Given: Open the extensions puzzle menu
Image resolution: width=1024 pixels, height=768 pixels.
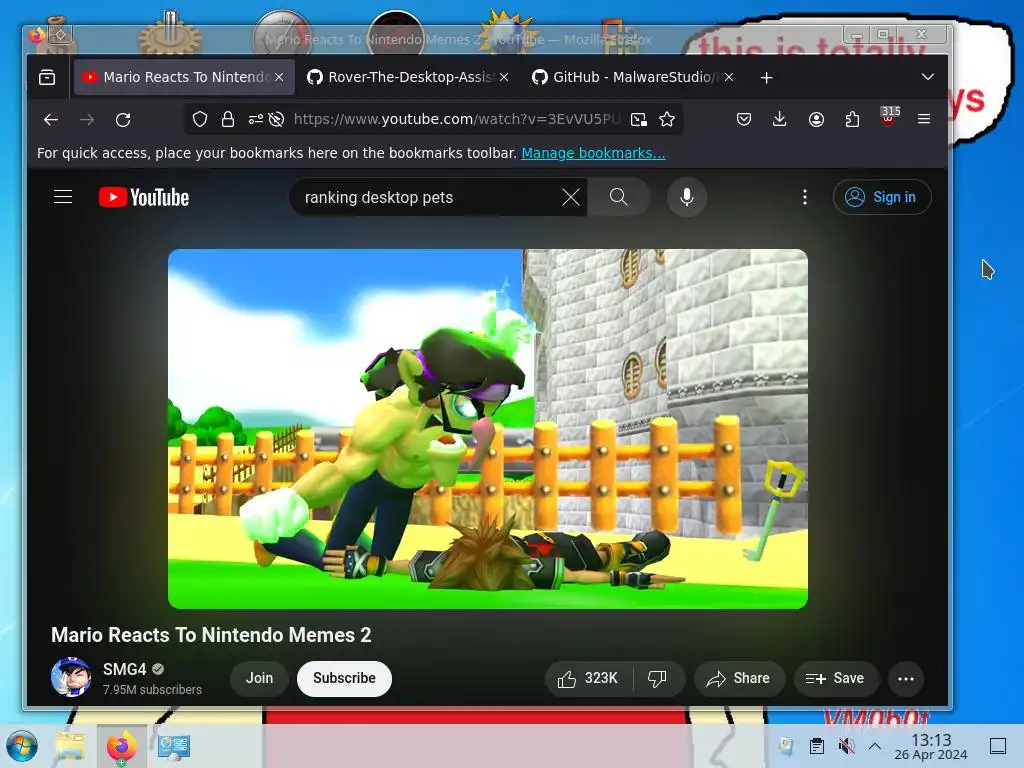Looking at the screenshot, I should 852,119.
